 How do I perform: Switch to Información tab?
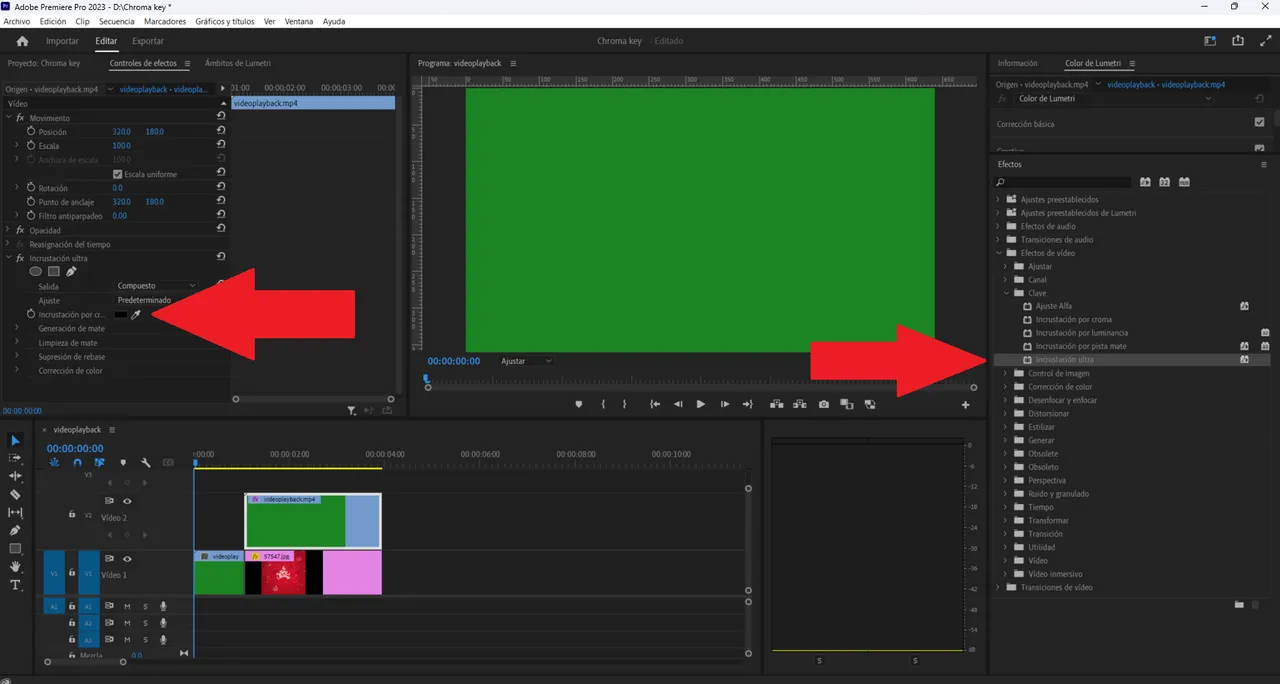coord(1018,63)
